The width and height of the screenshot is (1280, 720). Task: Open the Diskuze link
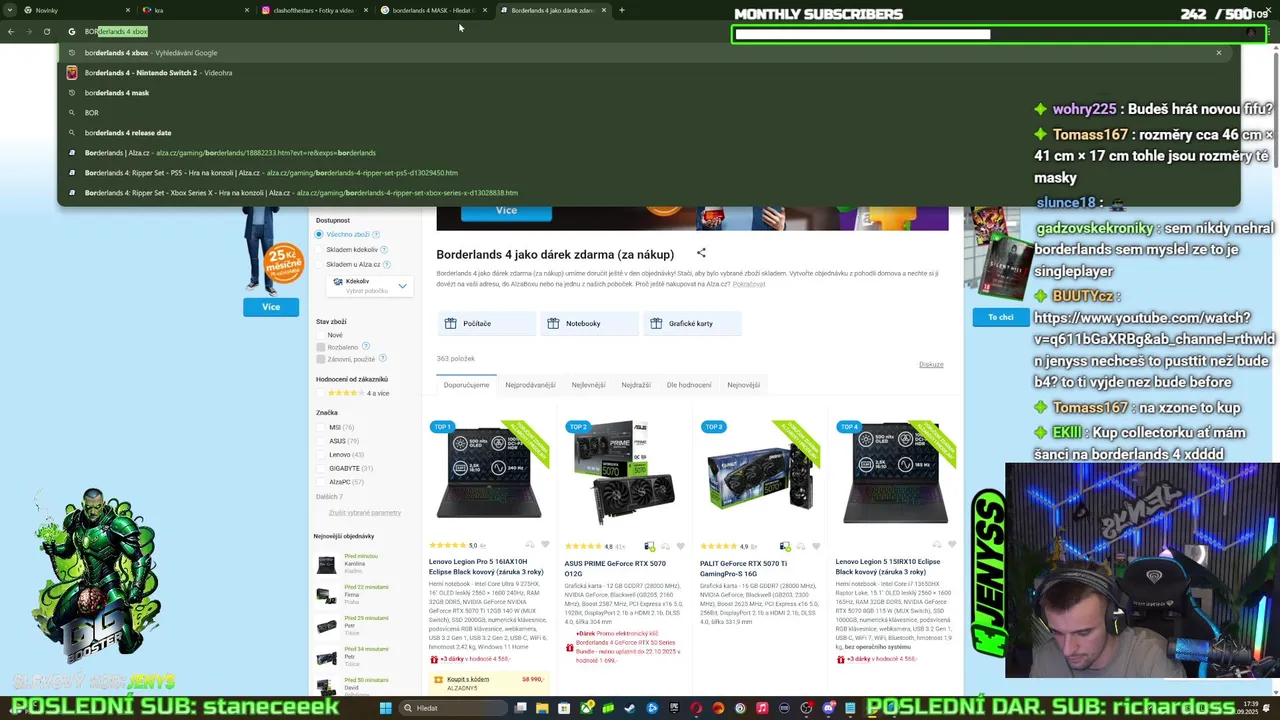[931, 364]
